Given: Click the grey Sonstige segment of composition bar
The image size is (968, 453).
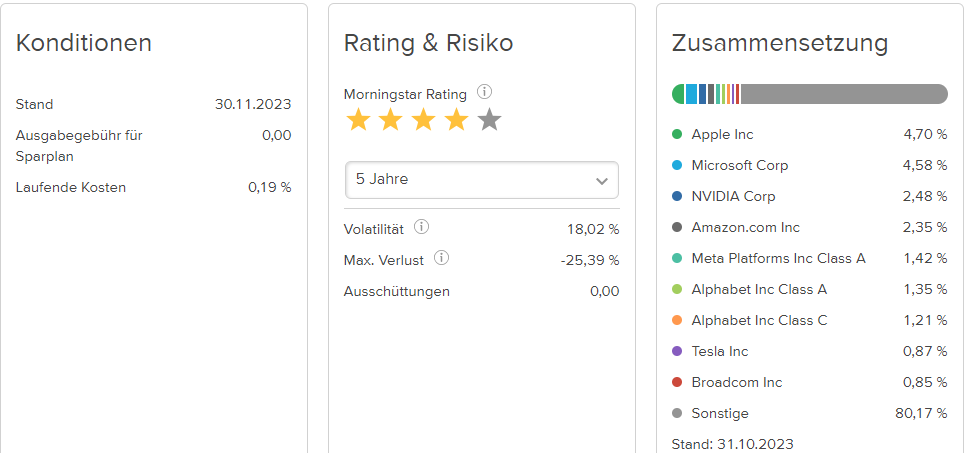Looking at the screenshot, I should 842,94.
